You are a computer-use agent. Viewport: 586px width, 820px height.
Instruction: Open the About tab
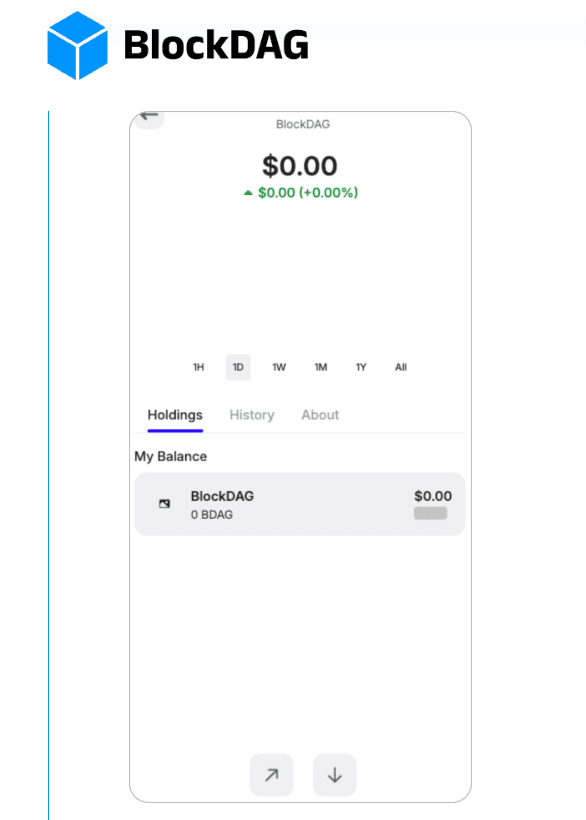(x=320, y=415)
